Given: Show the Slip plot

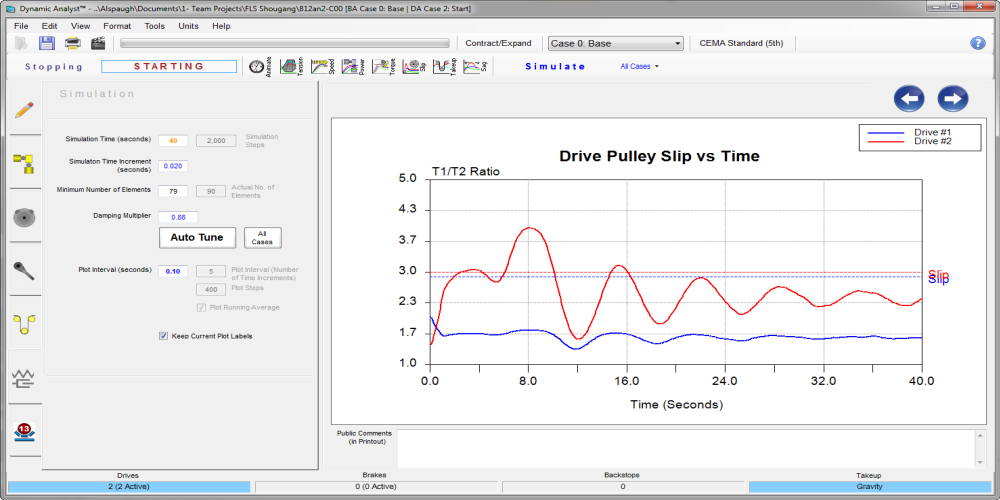Looking at the screenshot, I should pos(414,67).
